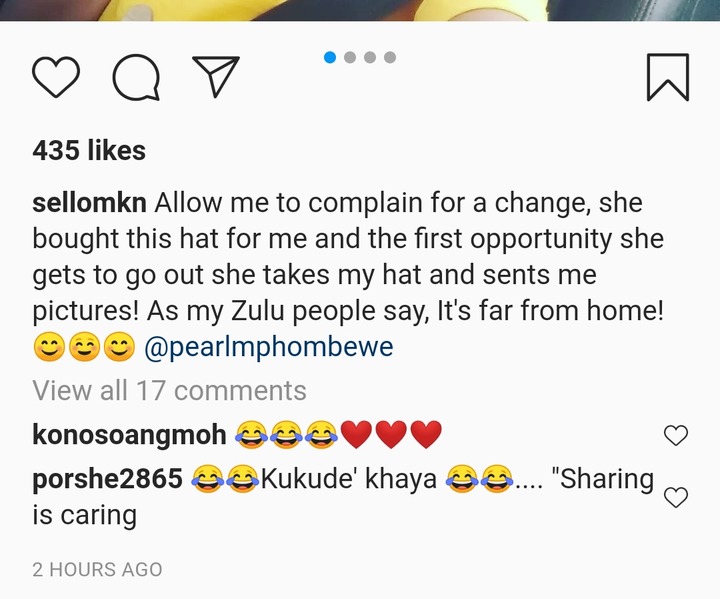The height and width of the screenshot is (599, 720).
Task: Open the 435 likes list
Action: (89, 150)
